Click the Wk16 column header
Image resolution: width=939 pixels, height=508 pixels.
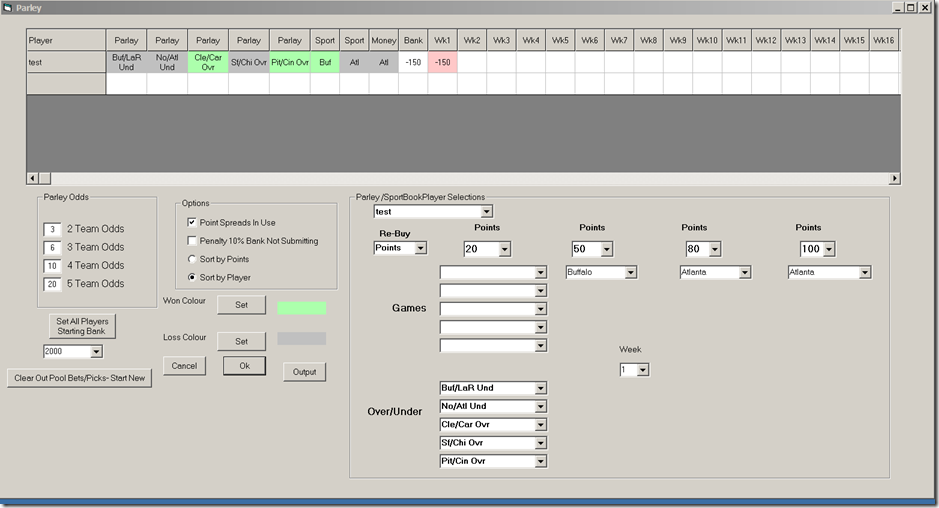884,40
